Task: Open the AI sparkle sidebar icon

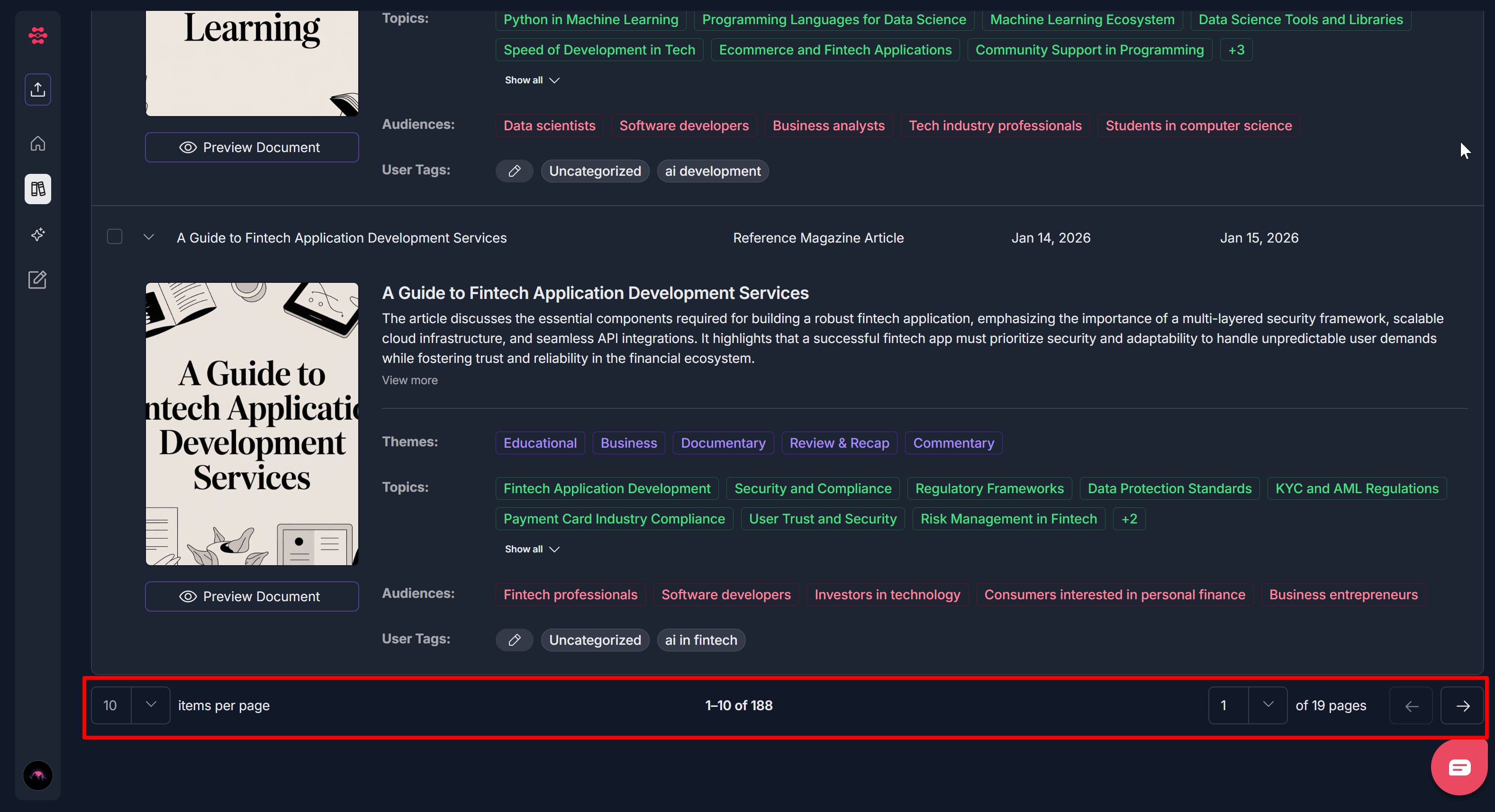Action: (x=38, y=235)
